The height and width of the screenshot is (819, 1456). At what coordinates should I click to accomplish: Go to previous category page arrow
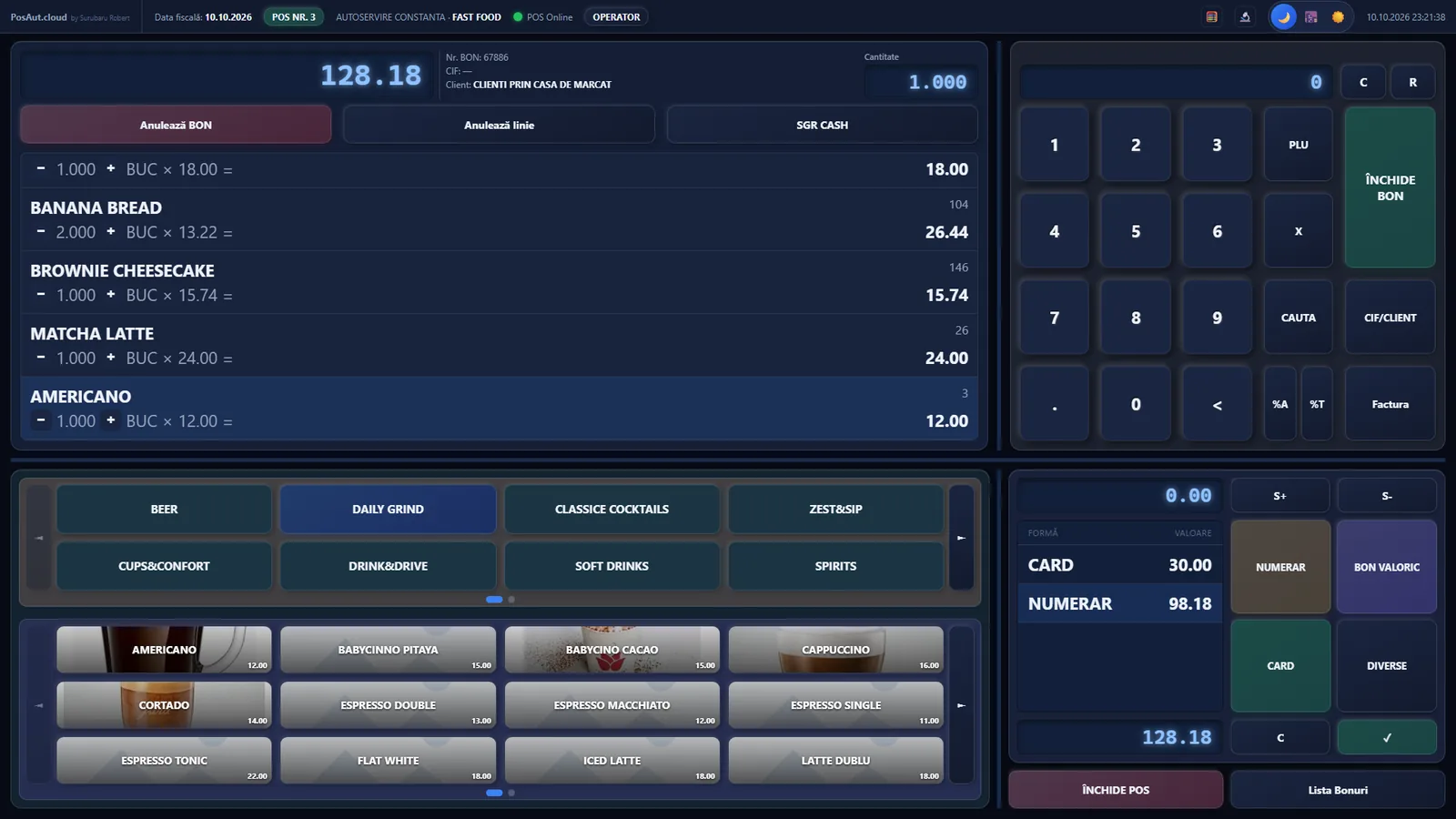tap(39, 538)
